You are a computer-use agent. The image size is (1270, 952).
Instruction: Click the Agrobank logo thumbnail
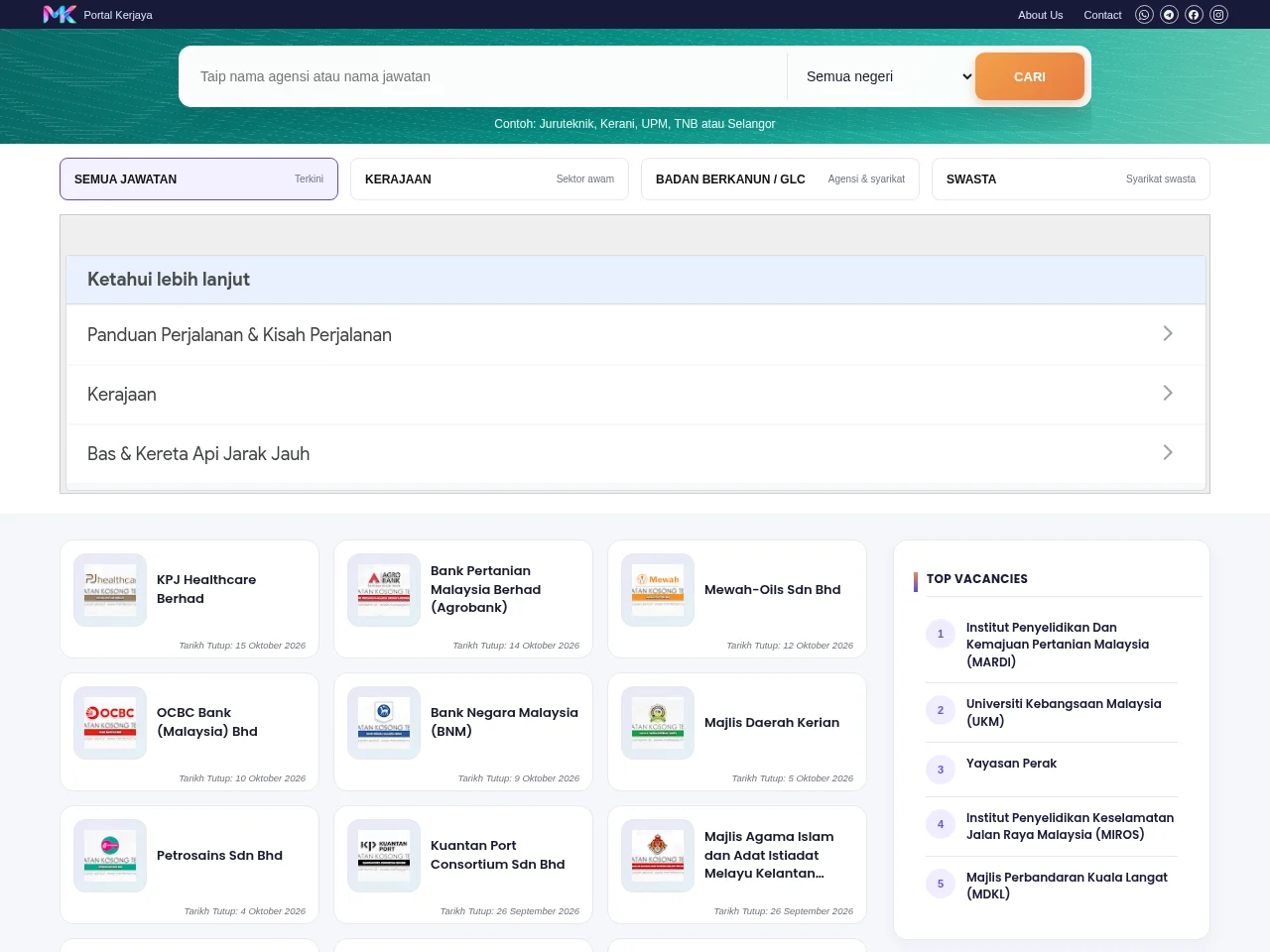click(x=384, y=590)
